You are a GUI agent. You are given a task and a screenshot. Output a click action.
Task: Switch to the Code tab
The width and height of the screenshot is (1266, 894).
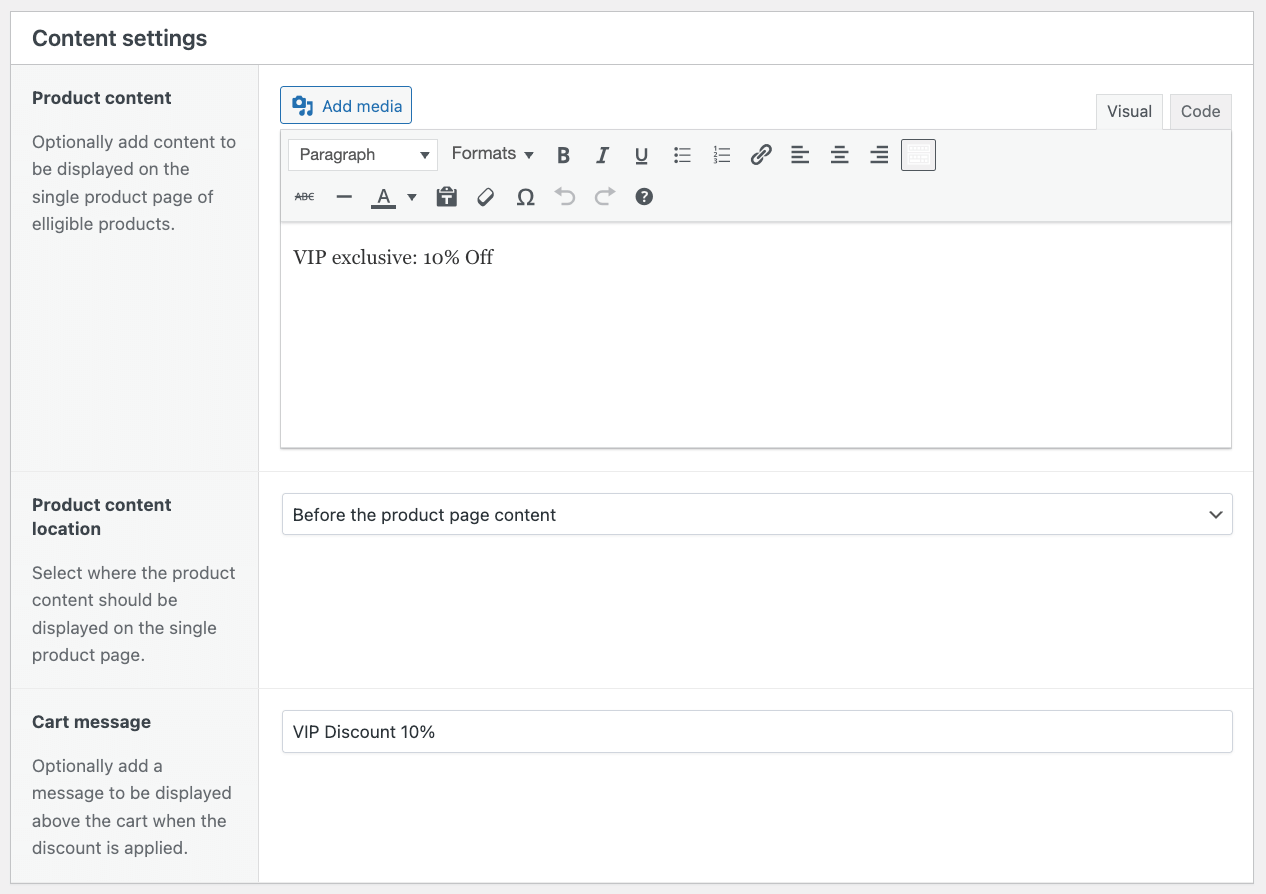[x=1200, y=111]
